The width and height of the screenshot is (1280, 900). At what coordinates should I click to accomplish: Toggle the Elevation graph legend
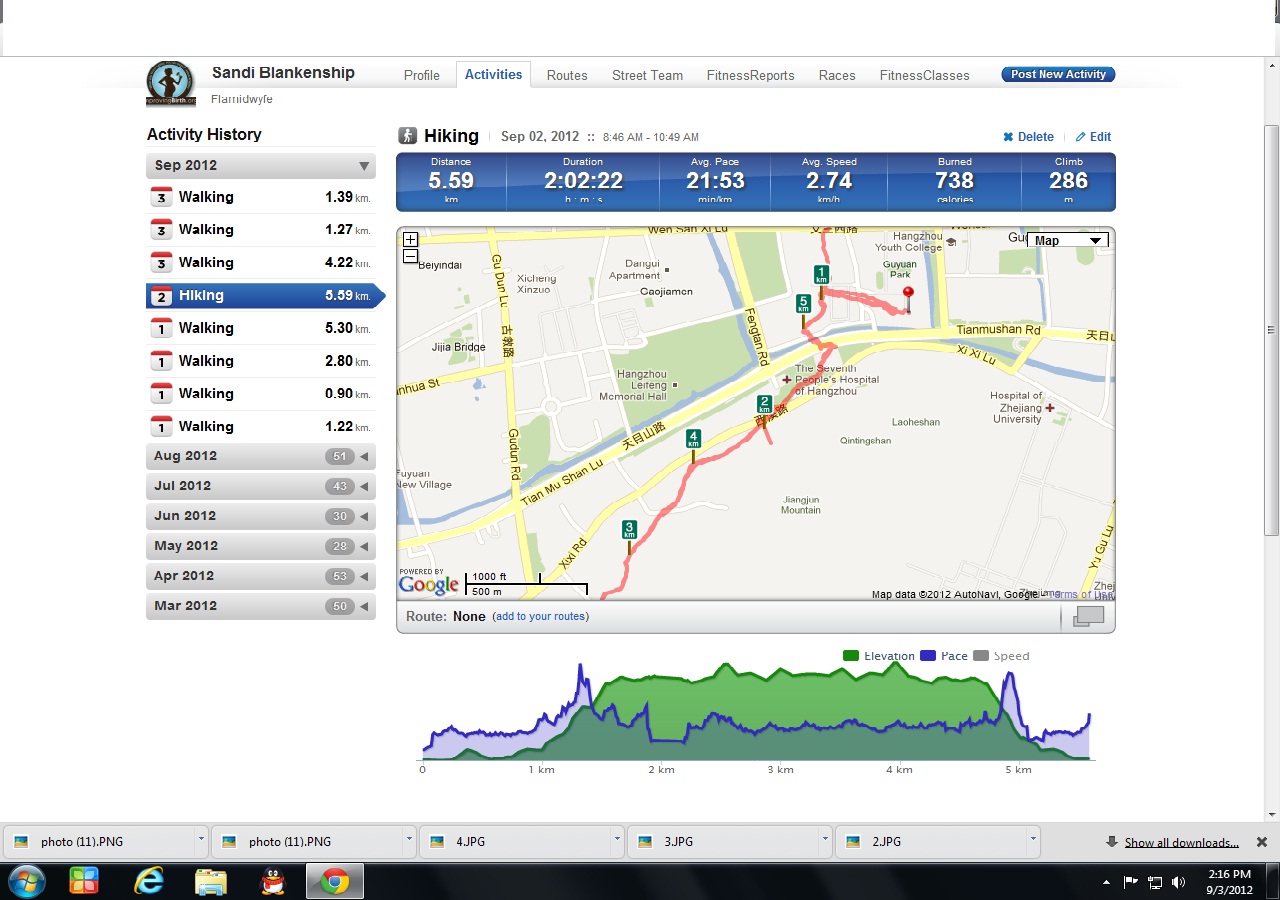tap(879, 656)
